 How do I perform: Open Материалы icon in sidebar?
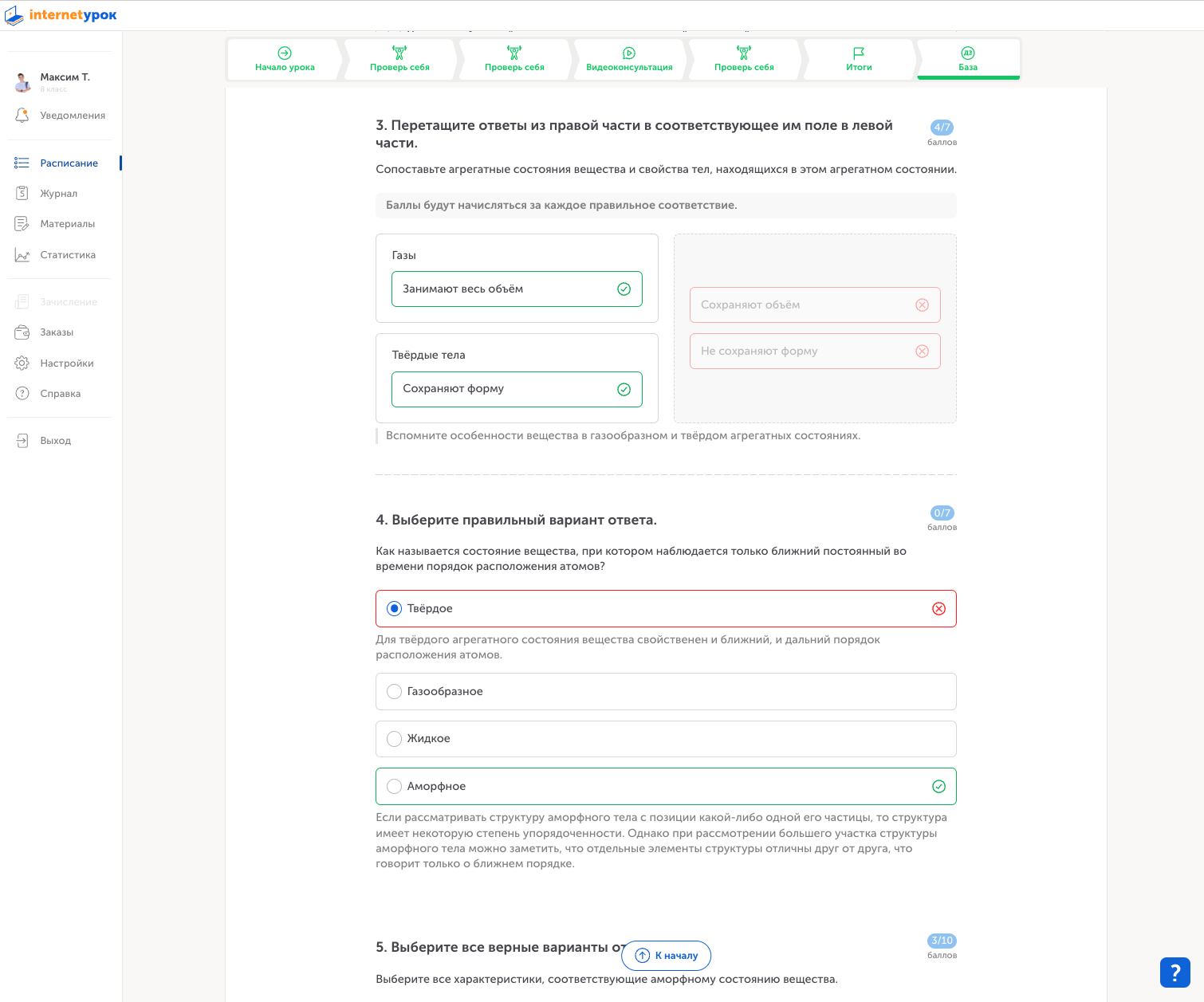click(x=22, y=224)
